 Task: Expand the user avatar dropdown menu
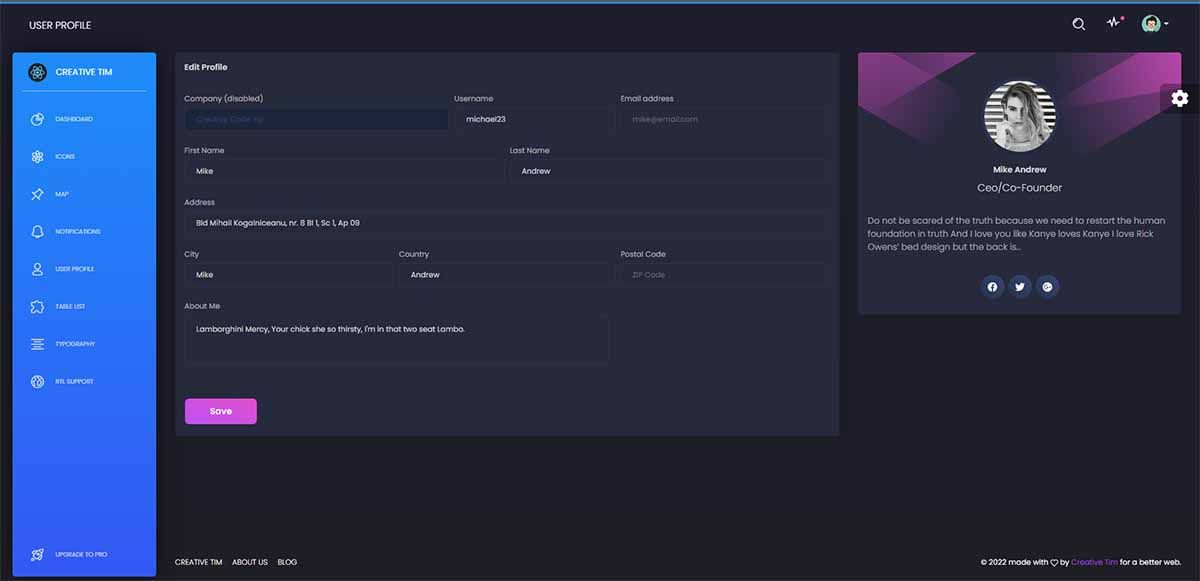1155,23
